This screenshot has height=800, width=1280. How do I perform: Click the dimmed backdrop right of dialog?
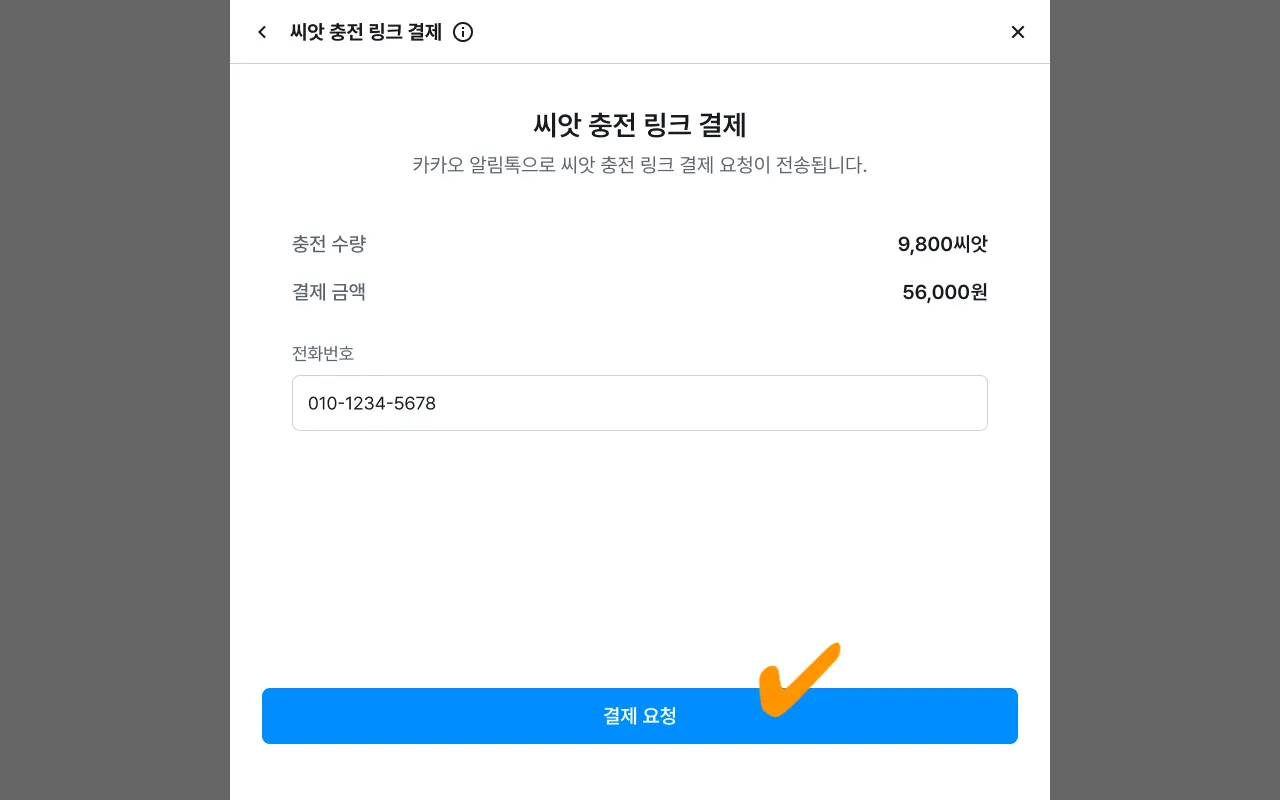click(x=1165, y=400)
